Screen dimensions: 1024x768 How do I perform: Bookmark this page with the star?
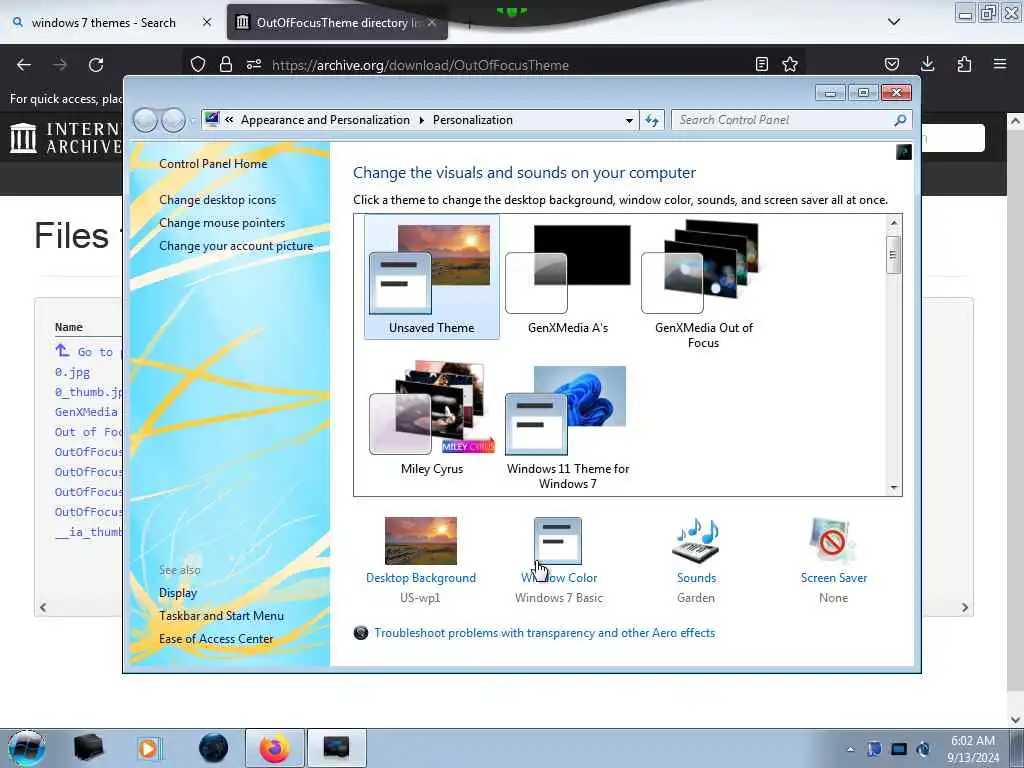coord(790,65)
